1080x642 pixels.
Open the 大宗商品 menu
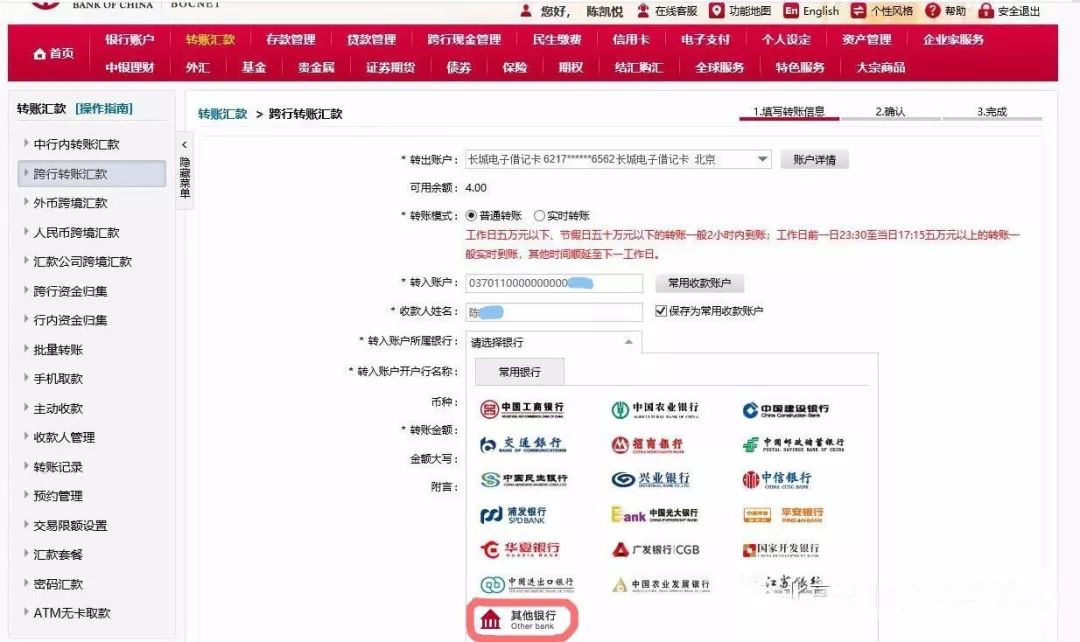point(880,67)
